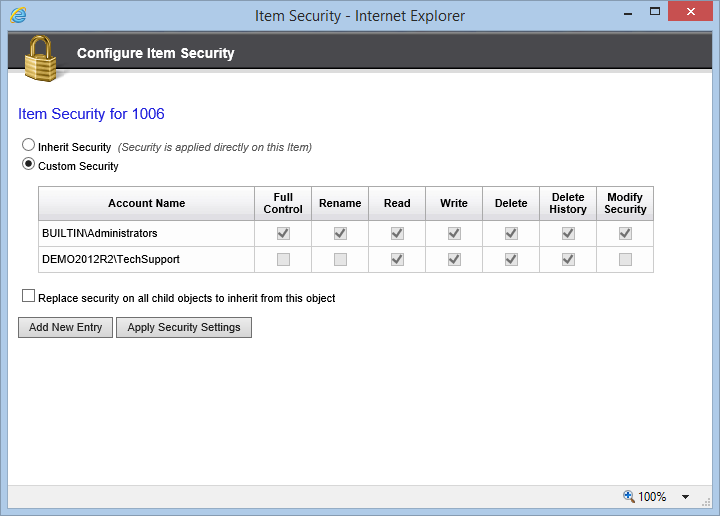Image resolution: width=720 pixels, height=516 pixels.
Task: Toggle Modify Security for DEMO2012R2\TechSupport
Action: [625, 259]
